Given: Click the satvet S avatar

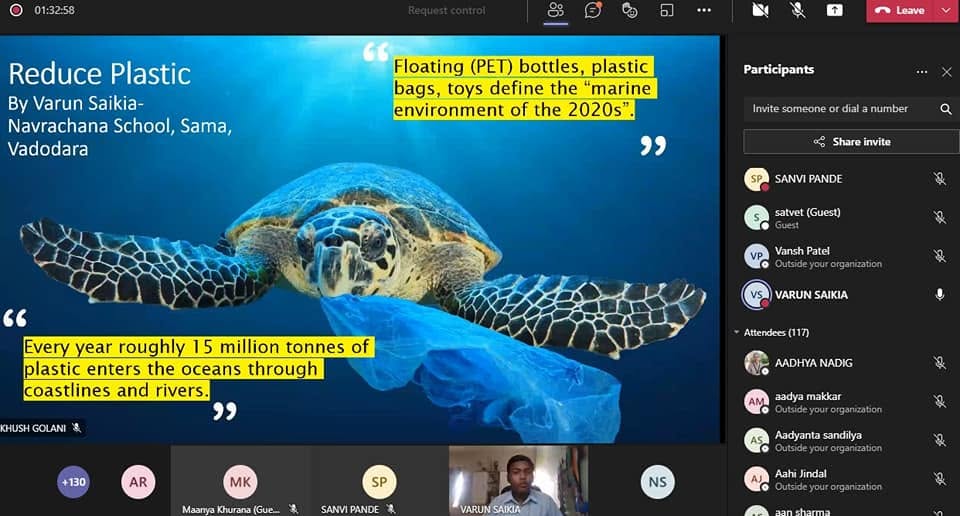Looking at the screenshot, I should [x=756, y=217].
